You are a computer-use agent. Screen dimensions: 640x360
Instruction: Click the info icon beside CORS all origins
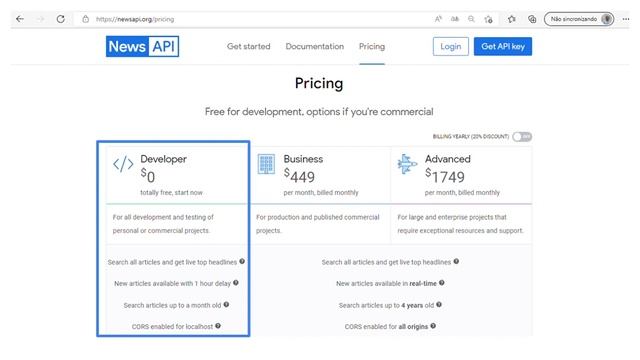[x=433, y=326]
